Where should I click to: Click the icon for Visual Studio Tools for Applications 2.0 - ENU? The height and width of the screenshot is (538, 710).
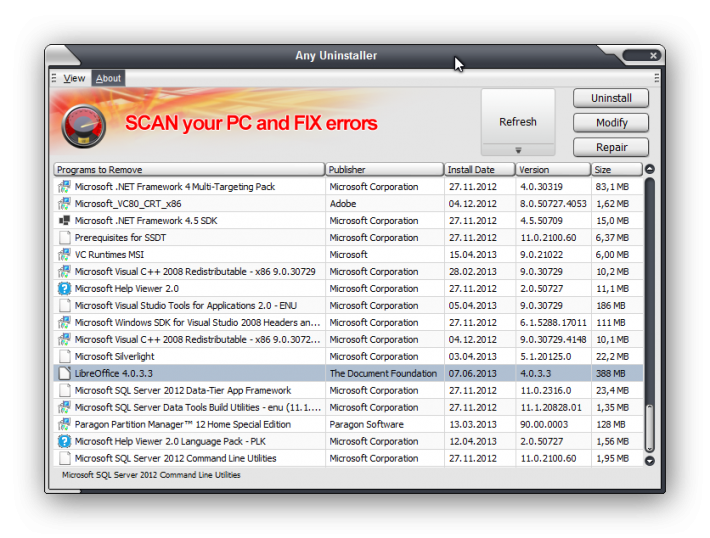pyautogui.click(x=65, y=305)
